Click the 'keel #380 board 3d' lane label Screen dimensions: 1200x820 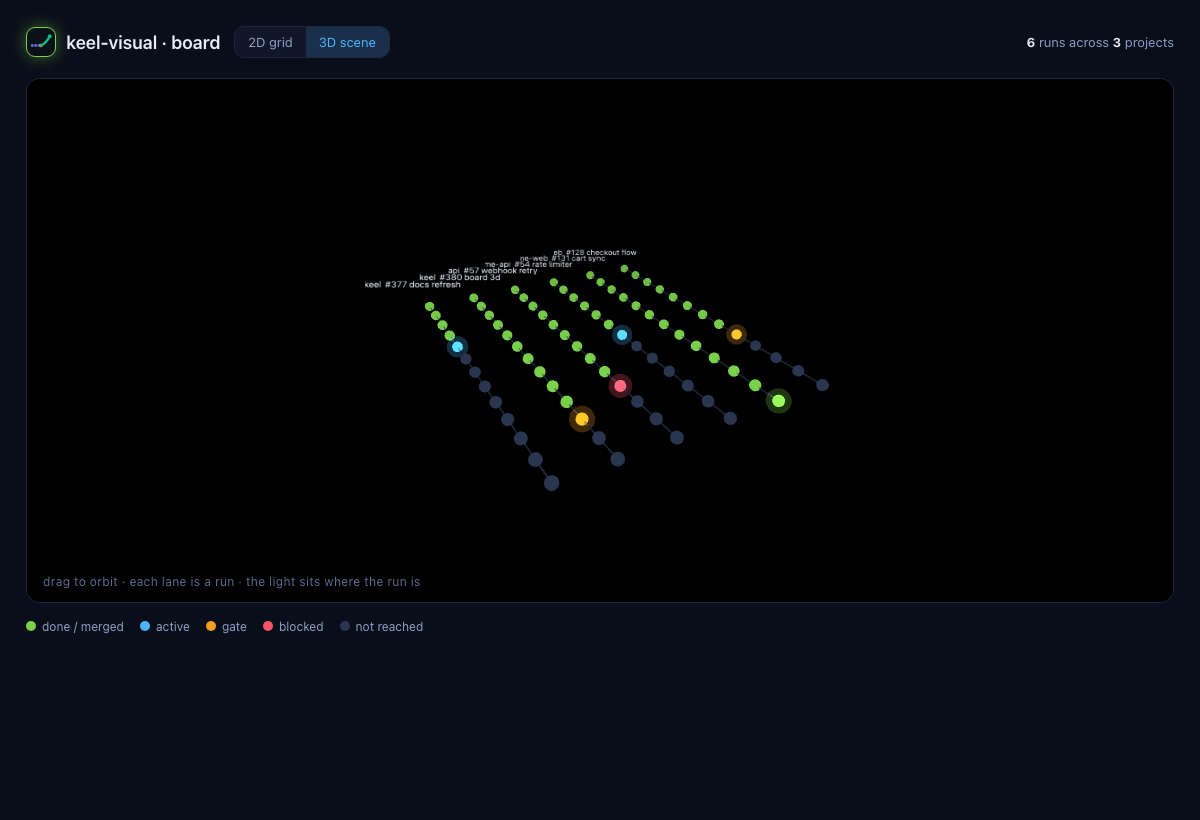pos(459,277)
